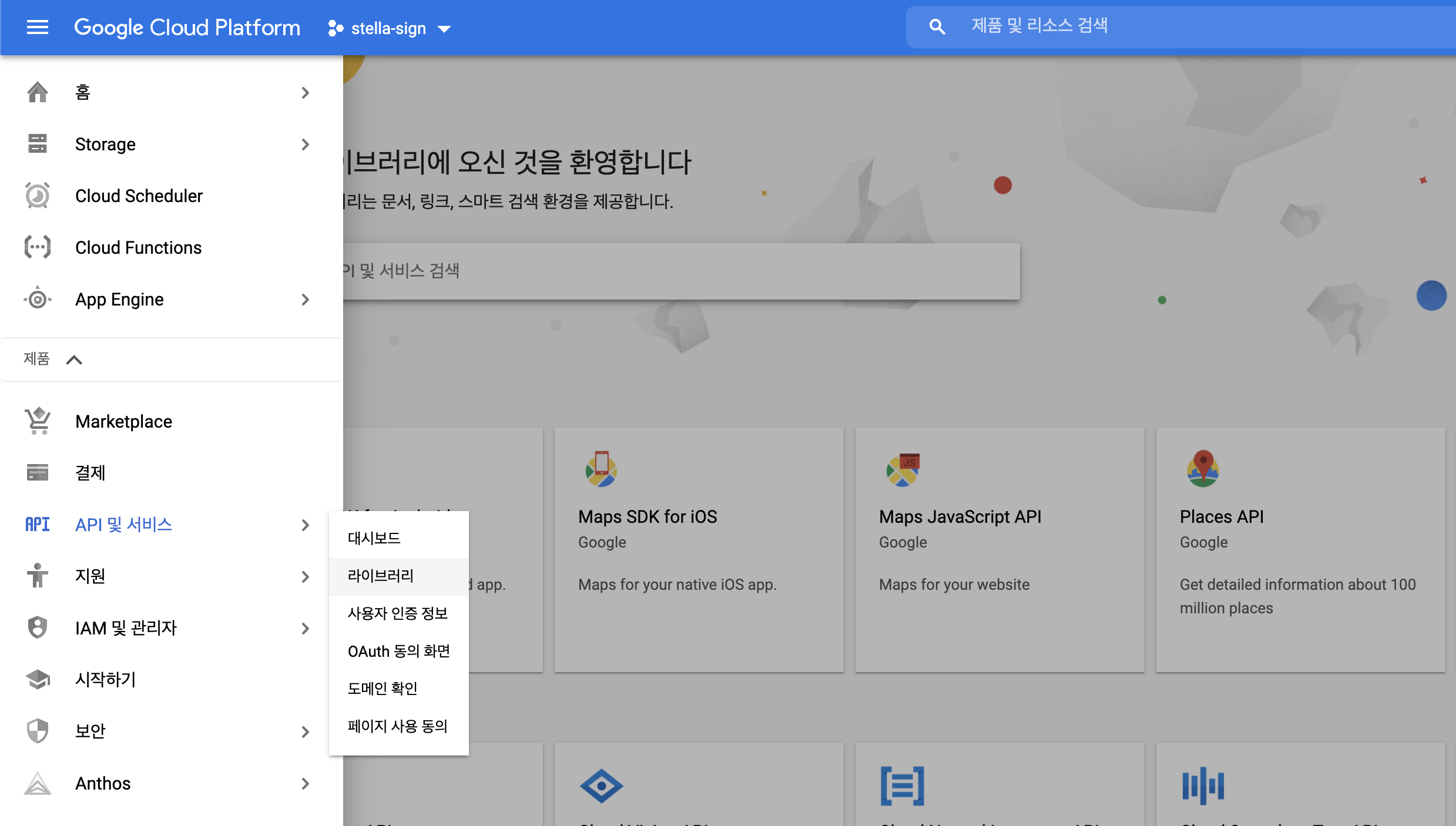Expand the IAM 및 관리자 chevron
Screen dimensions: 1456x826
point(305,629)
